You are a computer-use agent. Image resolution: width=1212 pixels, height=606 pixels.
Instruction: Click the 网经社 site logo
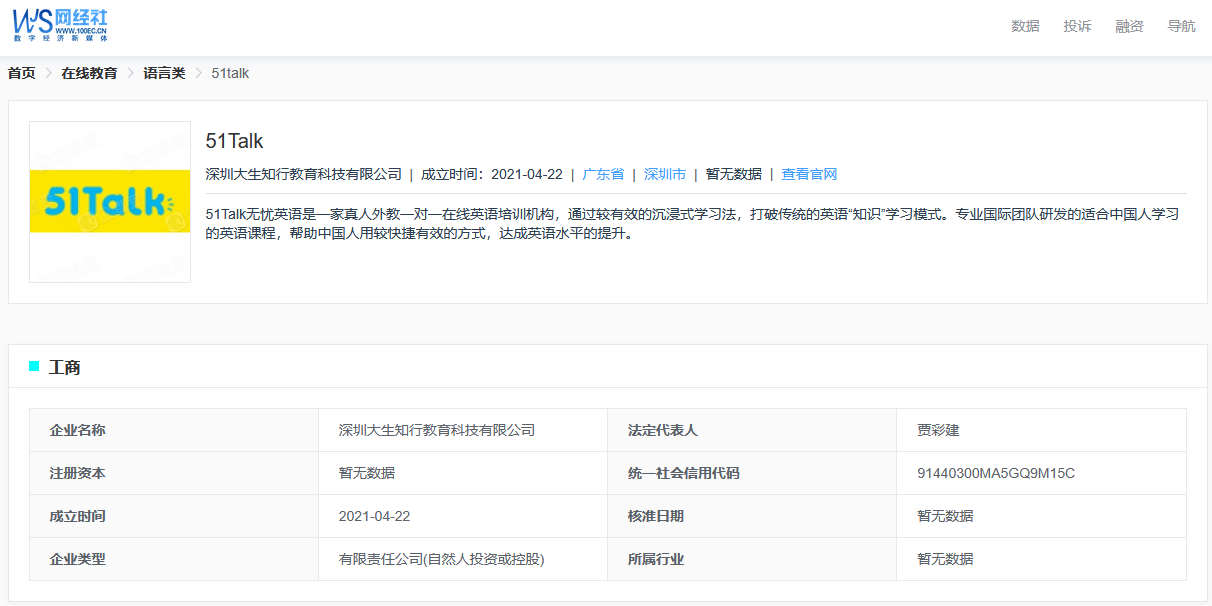click(x=60, y=25)
